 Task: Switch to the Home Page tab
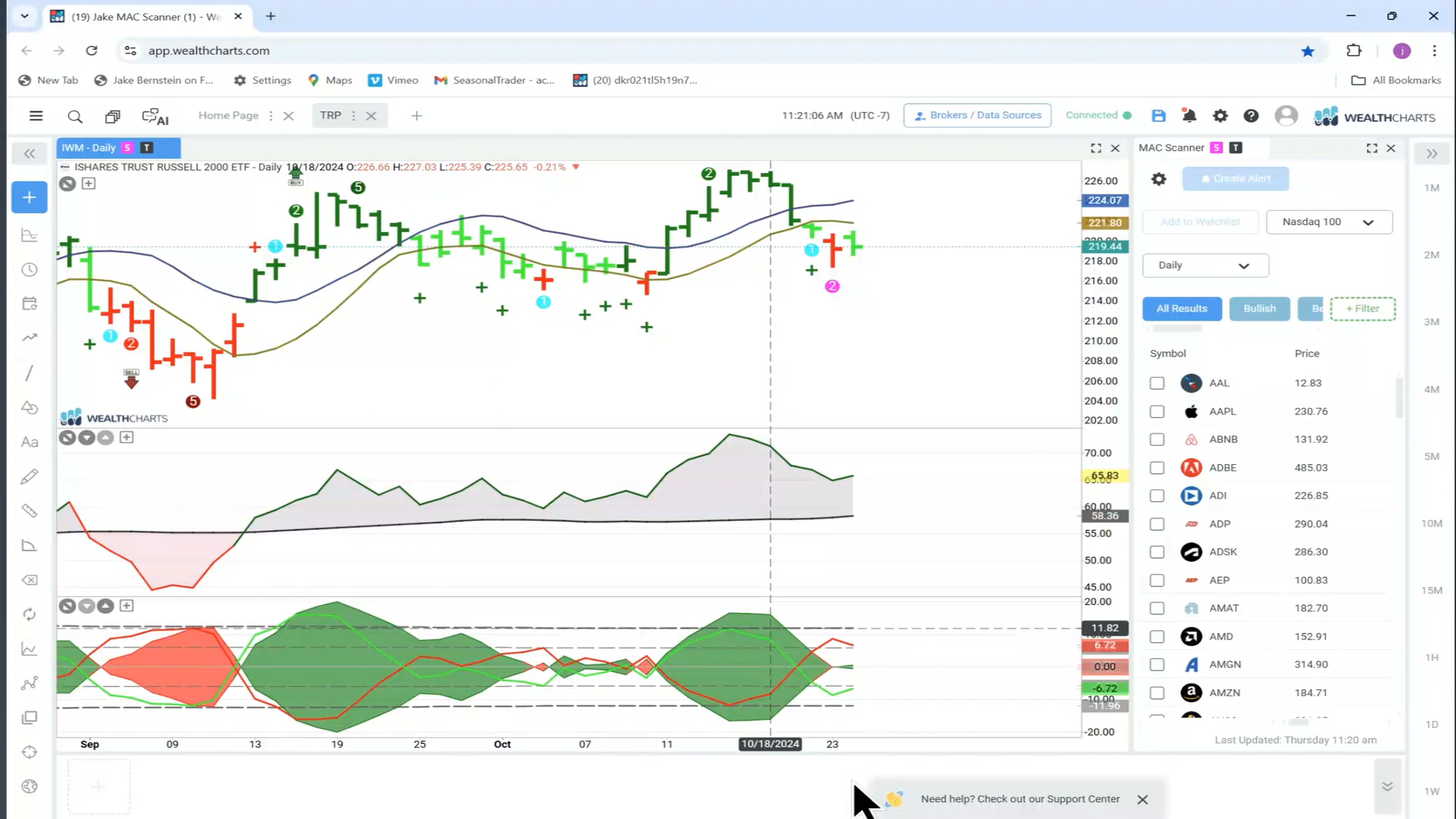(x=228, y=115)
